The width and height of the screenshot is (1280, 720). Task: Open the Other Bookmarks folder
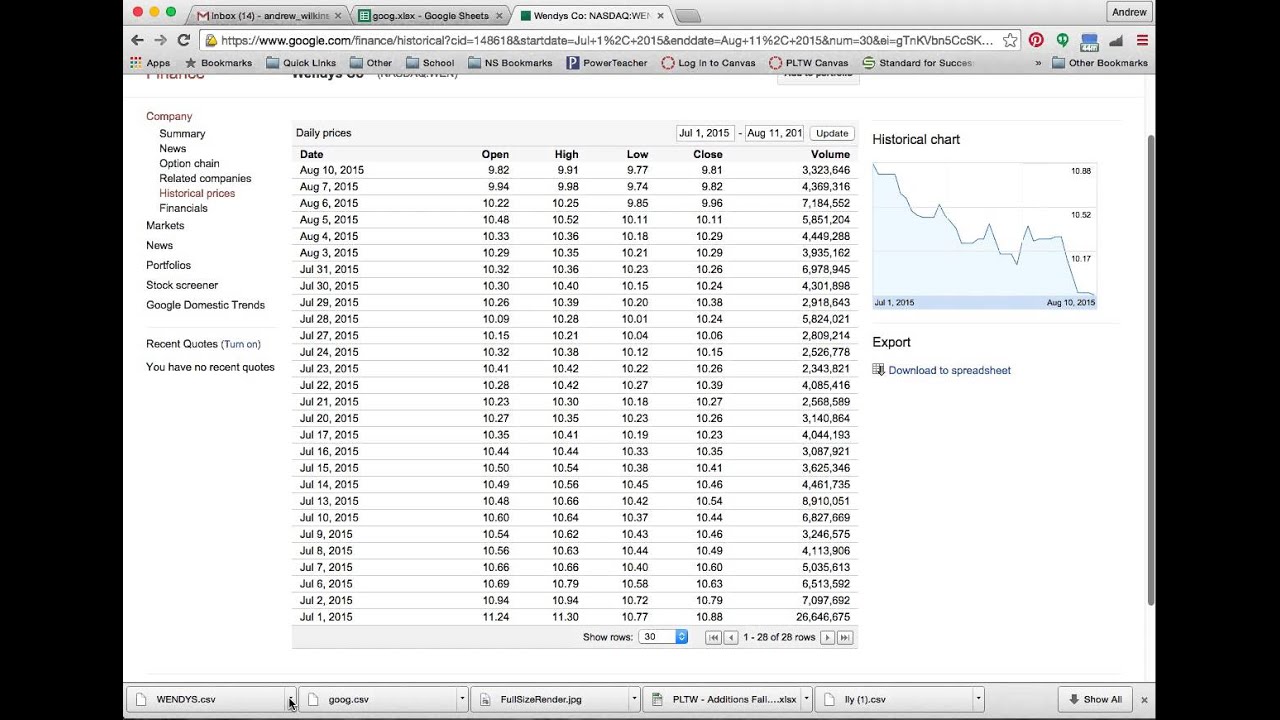(1100, 62)
